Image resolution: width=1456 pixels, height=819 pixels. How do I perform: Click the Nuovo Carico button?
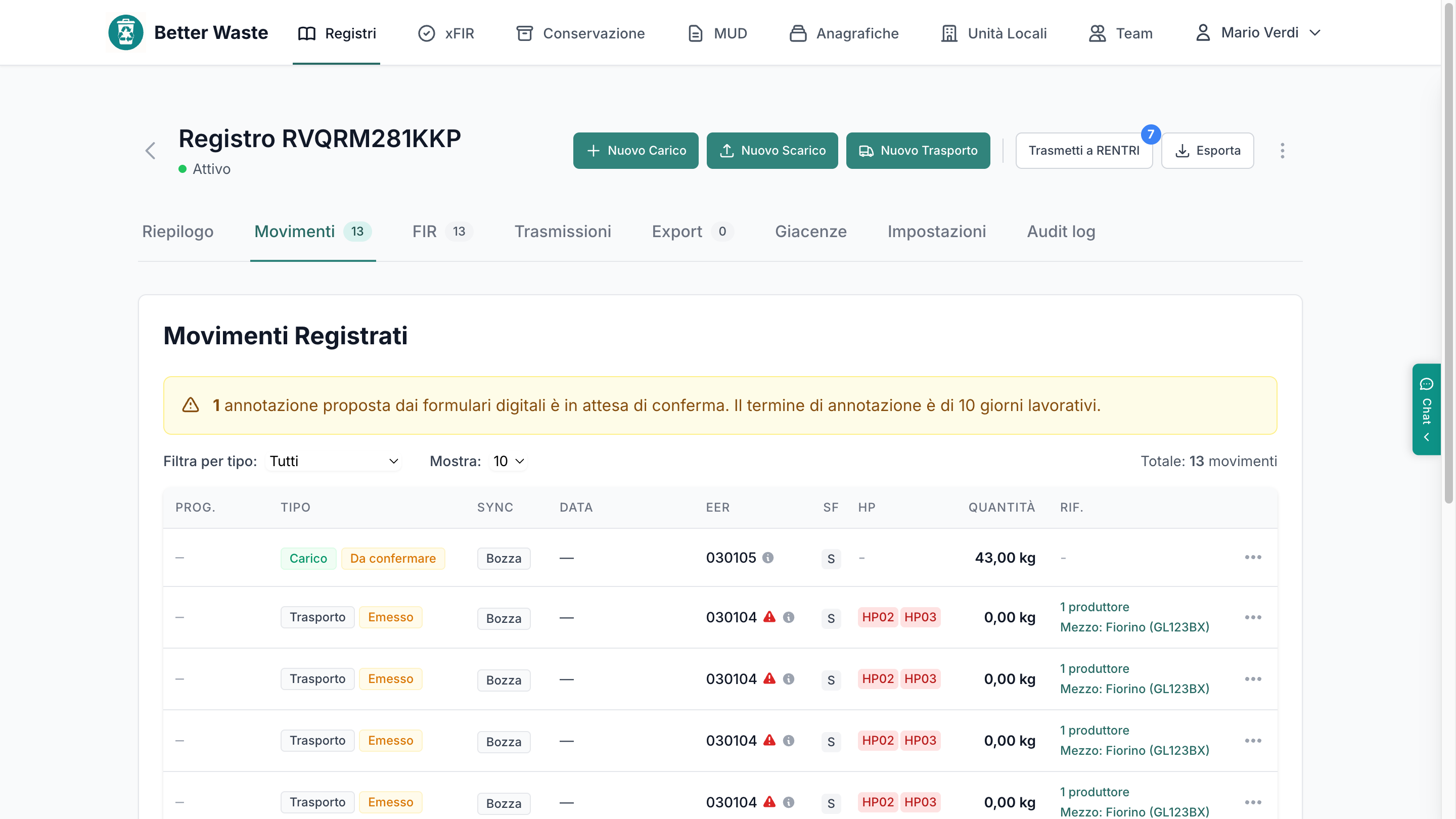(x=635, y=150)
